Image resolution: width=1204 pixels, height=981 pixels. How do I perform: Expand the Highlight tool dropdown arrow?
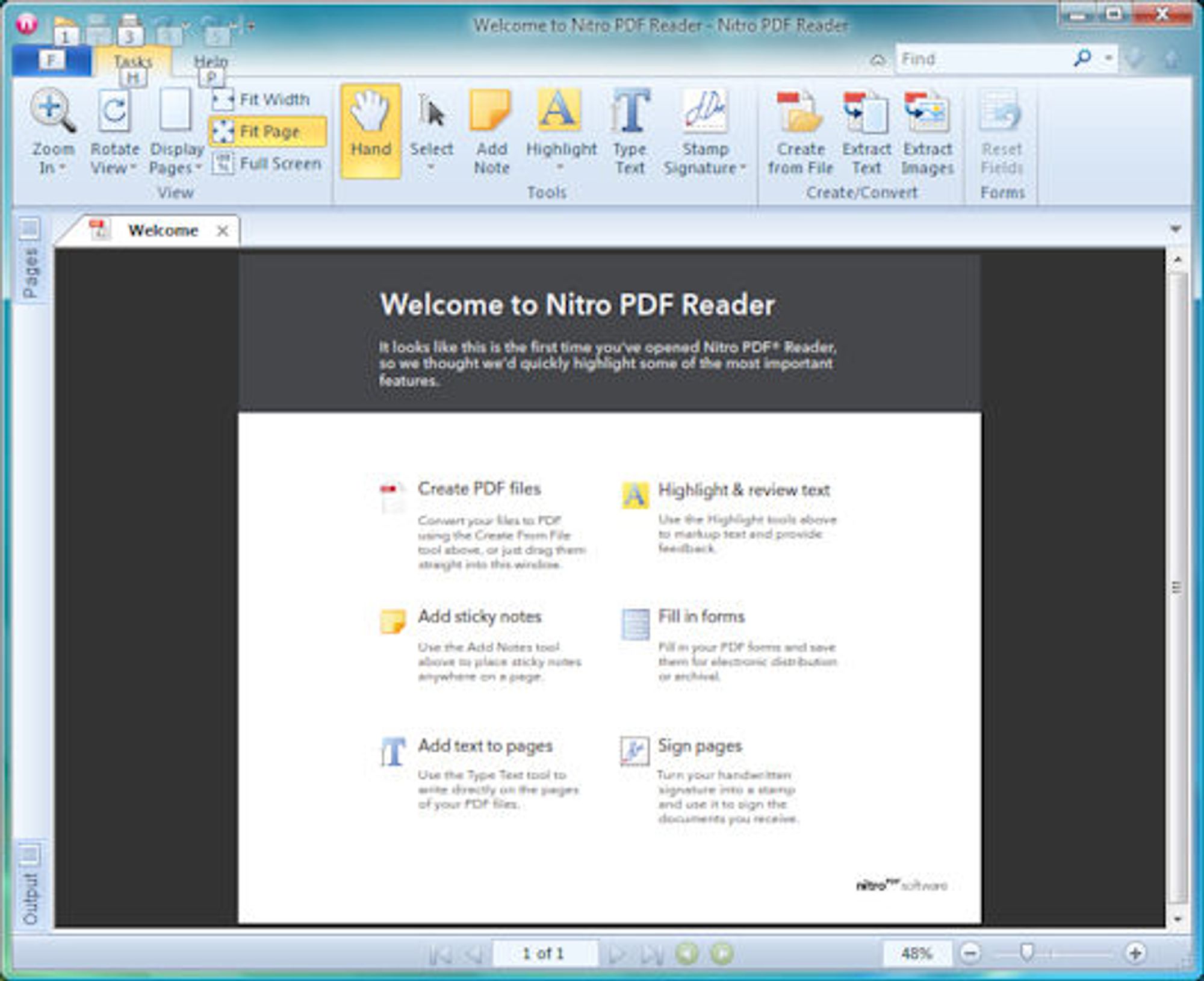[x=560, y=168]
